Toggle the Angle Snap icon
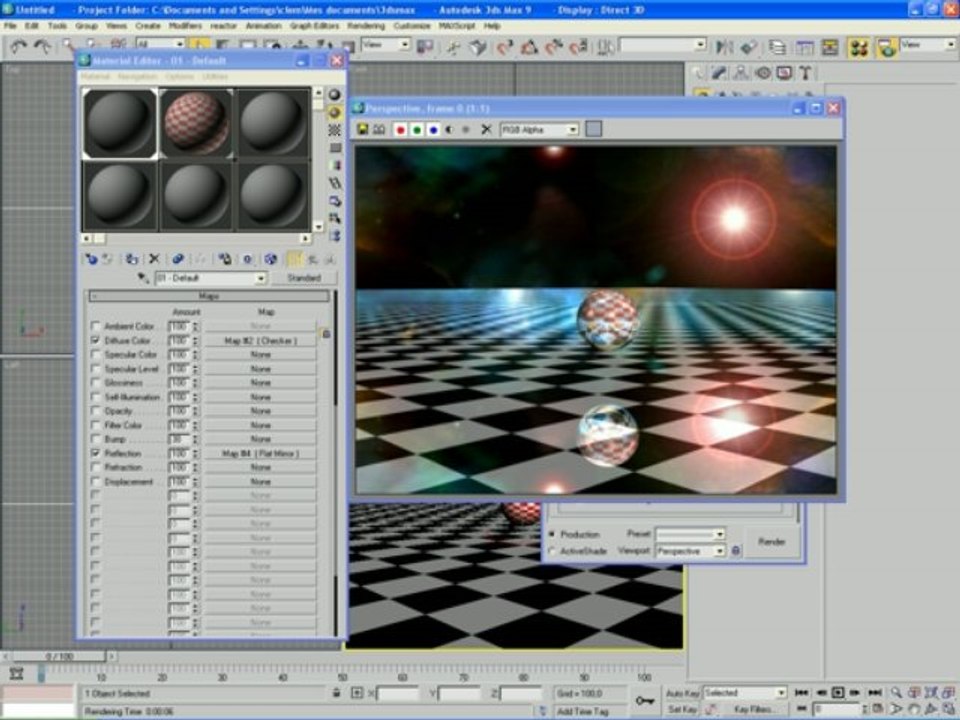Viewport: 960px width, 720px height. pyautogui.click(x=530, y=47)
